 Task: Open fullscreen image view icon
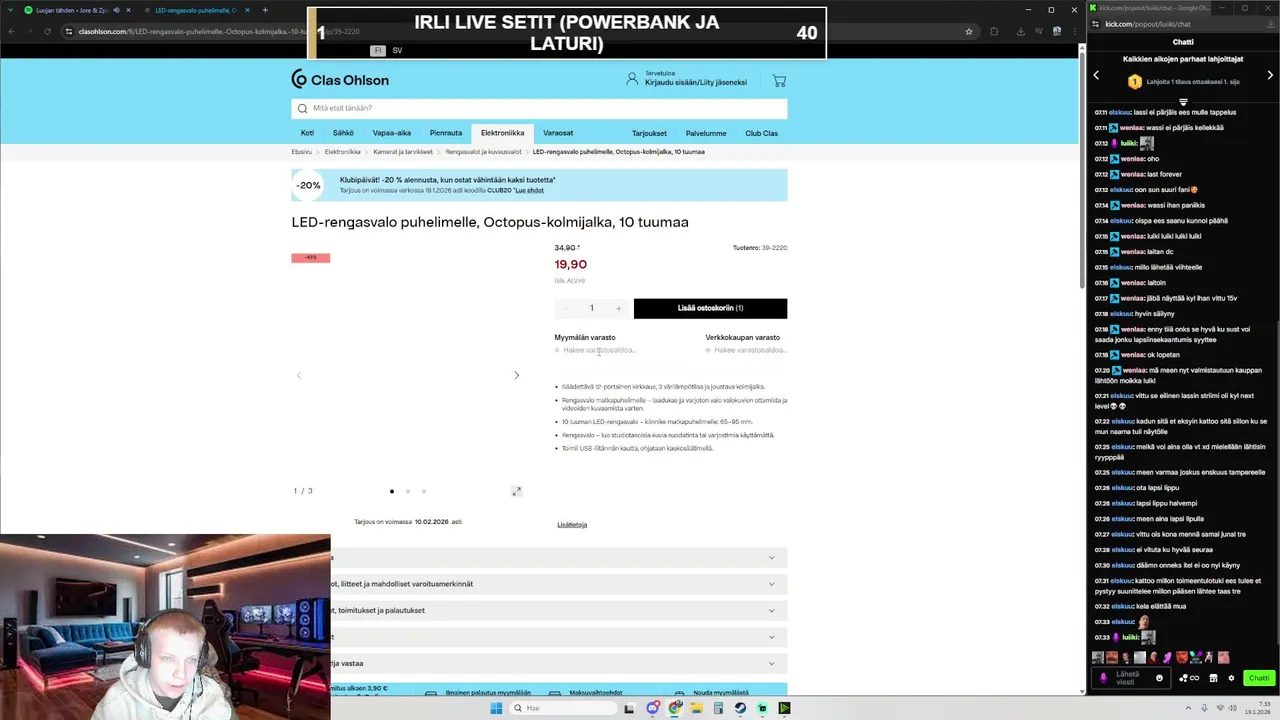(x=516, y=491)
